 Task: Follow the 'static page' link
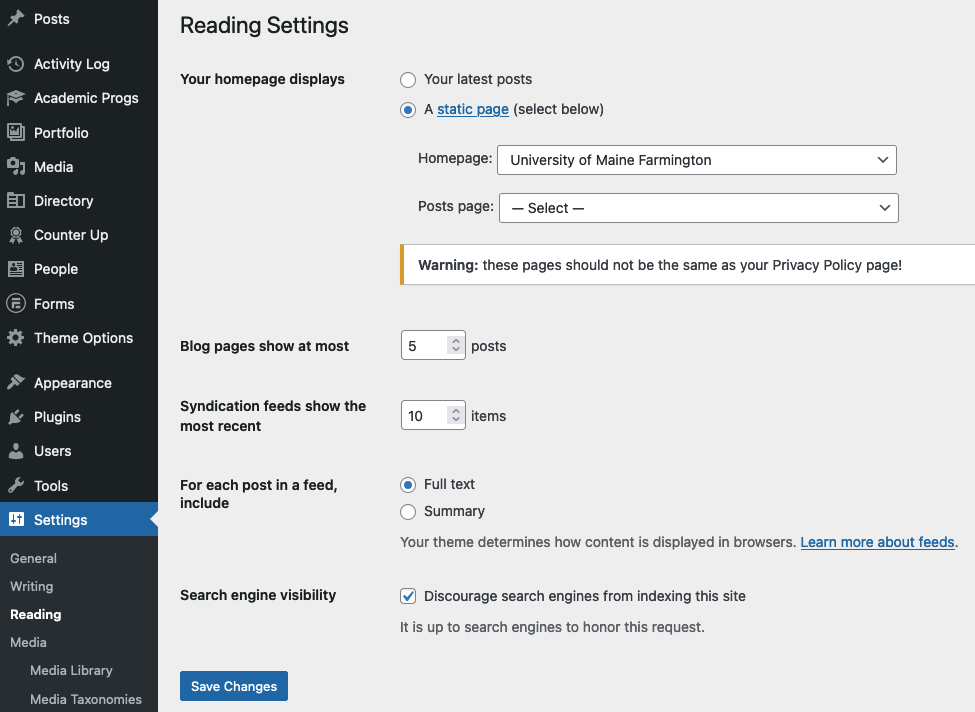473,109
